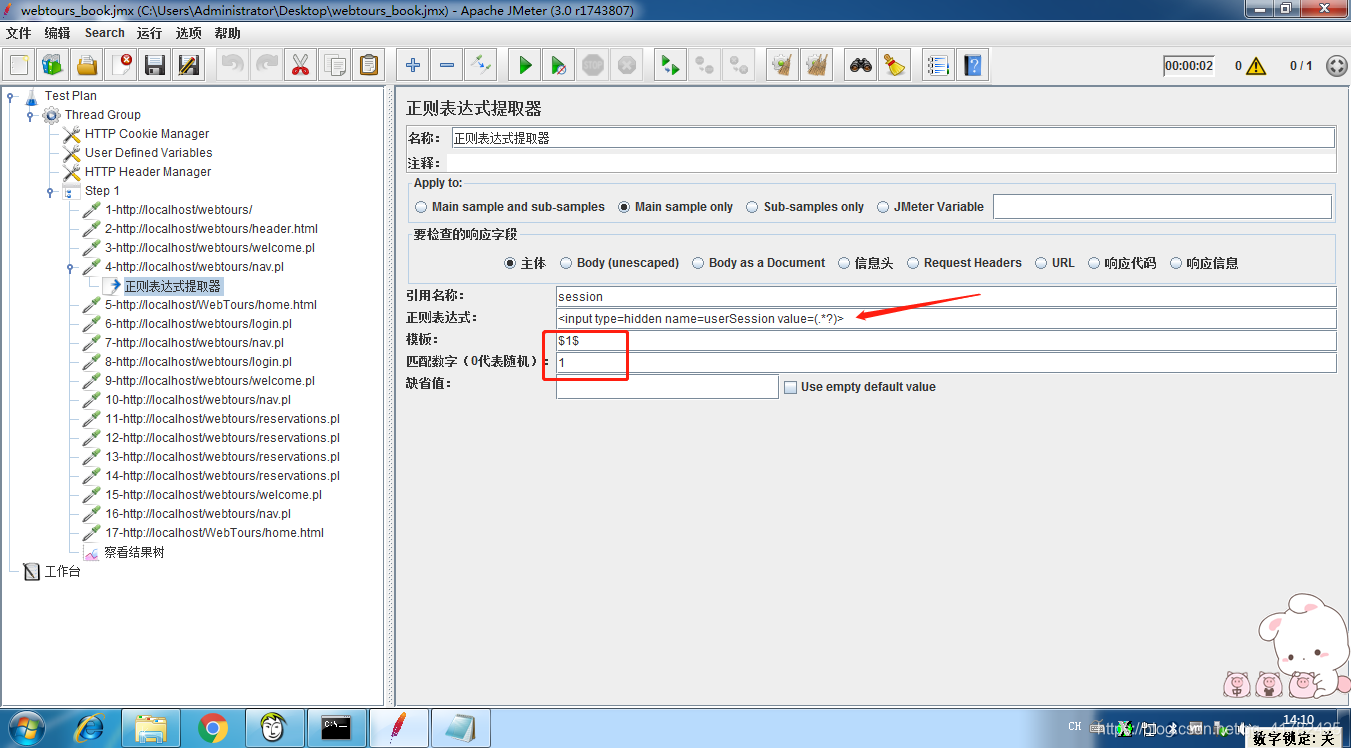
Task: Click the Stop test toolbar icon
Action: pos(592,66)
